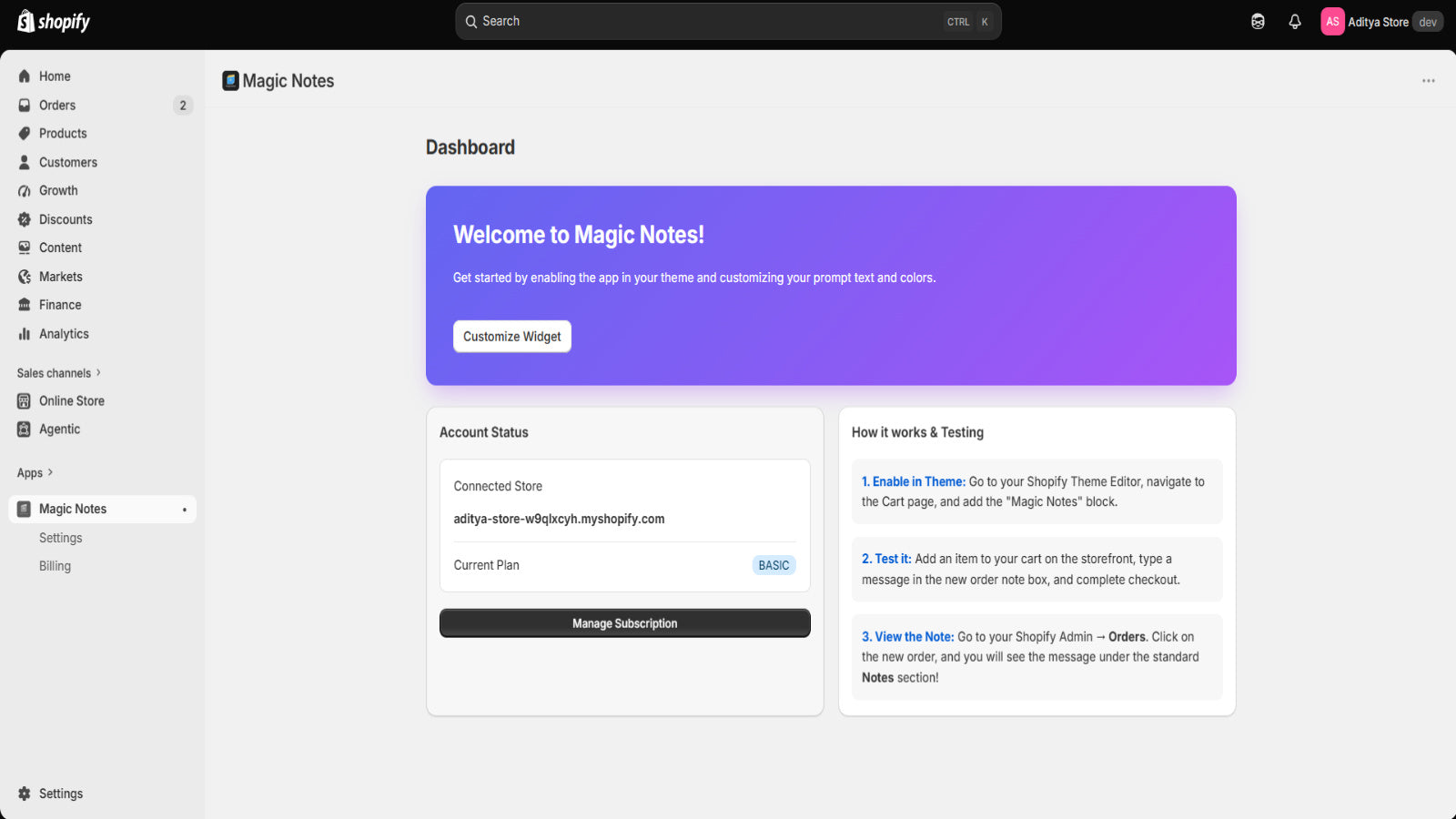
Task: Go to Home in the sidebar
Action: click(x=102, y=76)
